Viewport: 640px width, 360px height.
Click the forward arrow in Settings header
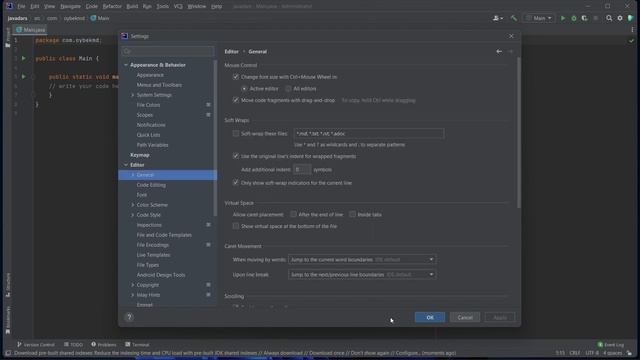click(511, 51)
